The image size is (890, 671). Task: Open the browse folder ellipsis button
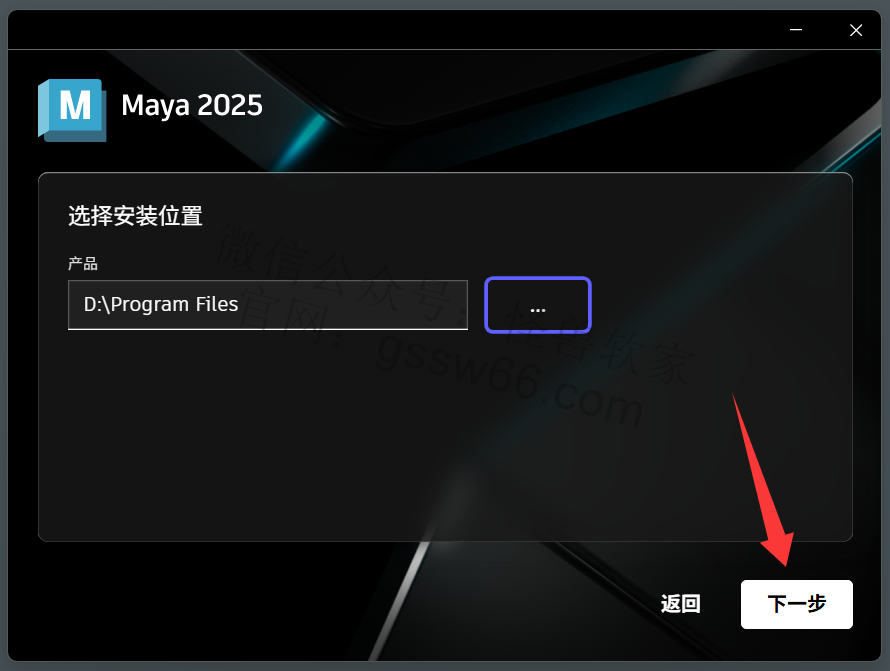pos(538,305)
